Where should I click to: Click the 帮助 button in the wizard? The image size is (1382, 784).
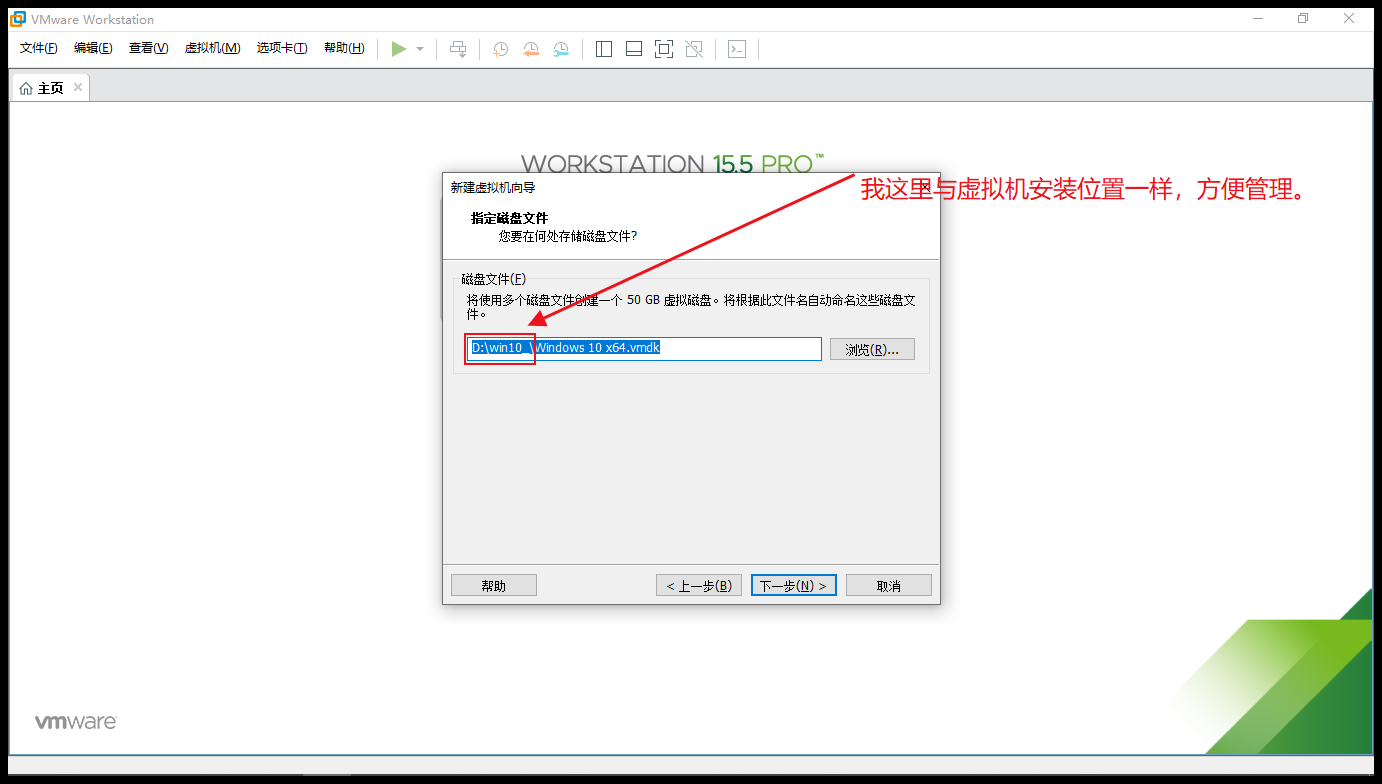click(x=494, y=585)
